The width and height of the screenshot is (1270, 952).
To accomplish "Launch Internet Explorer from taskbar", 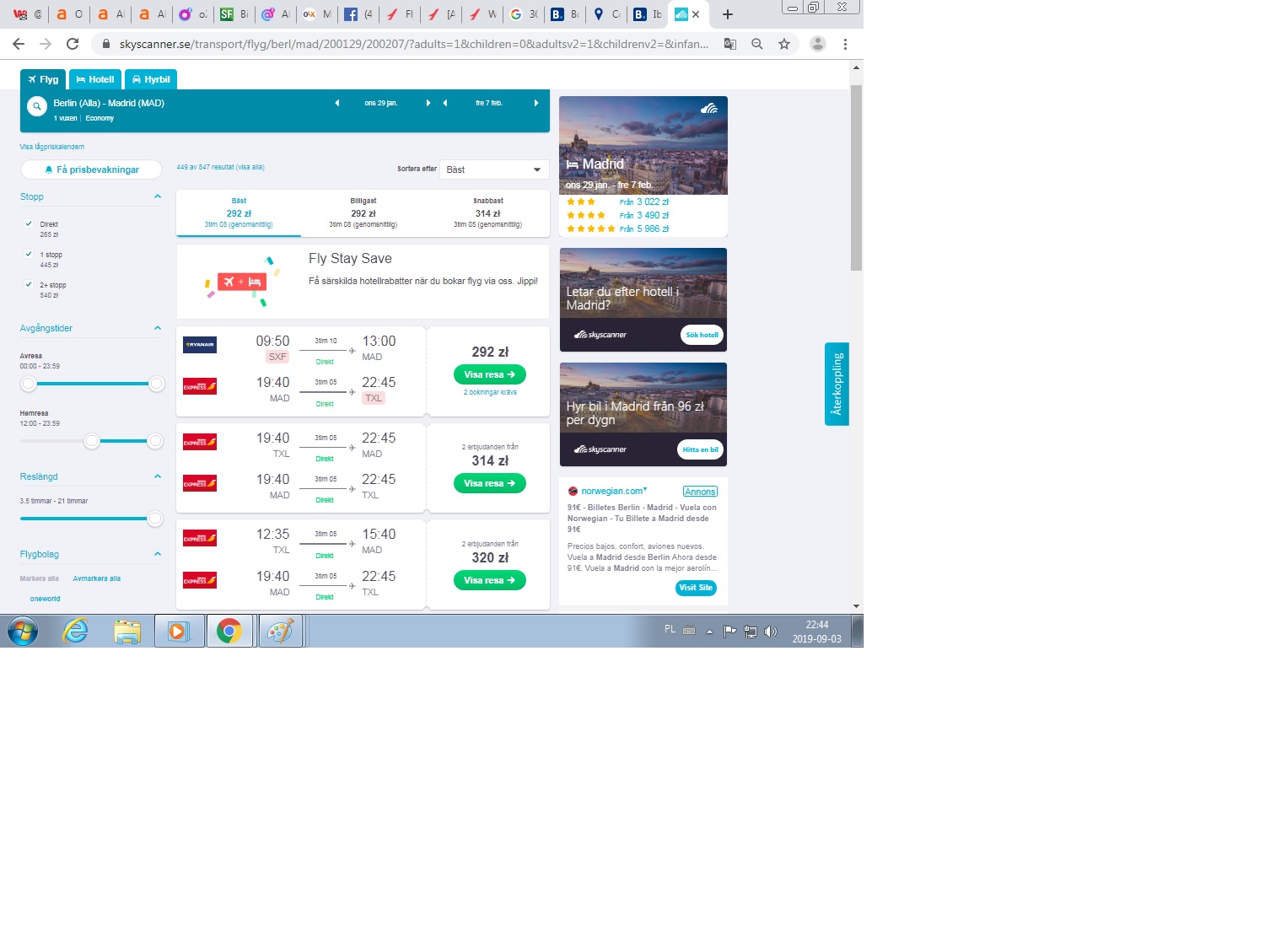I will (x=76, y=631).
